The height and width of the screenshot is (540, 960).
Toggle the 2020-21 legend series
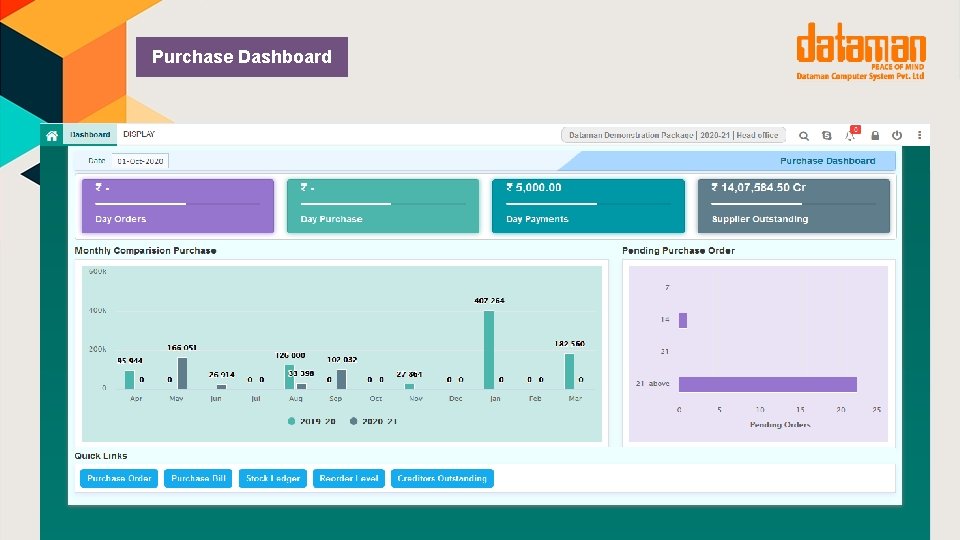coord(373,421)
